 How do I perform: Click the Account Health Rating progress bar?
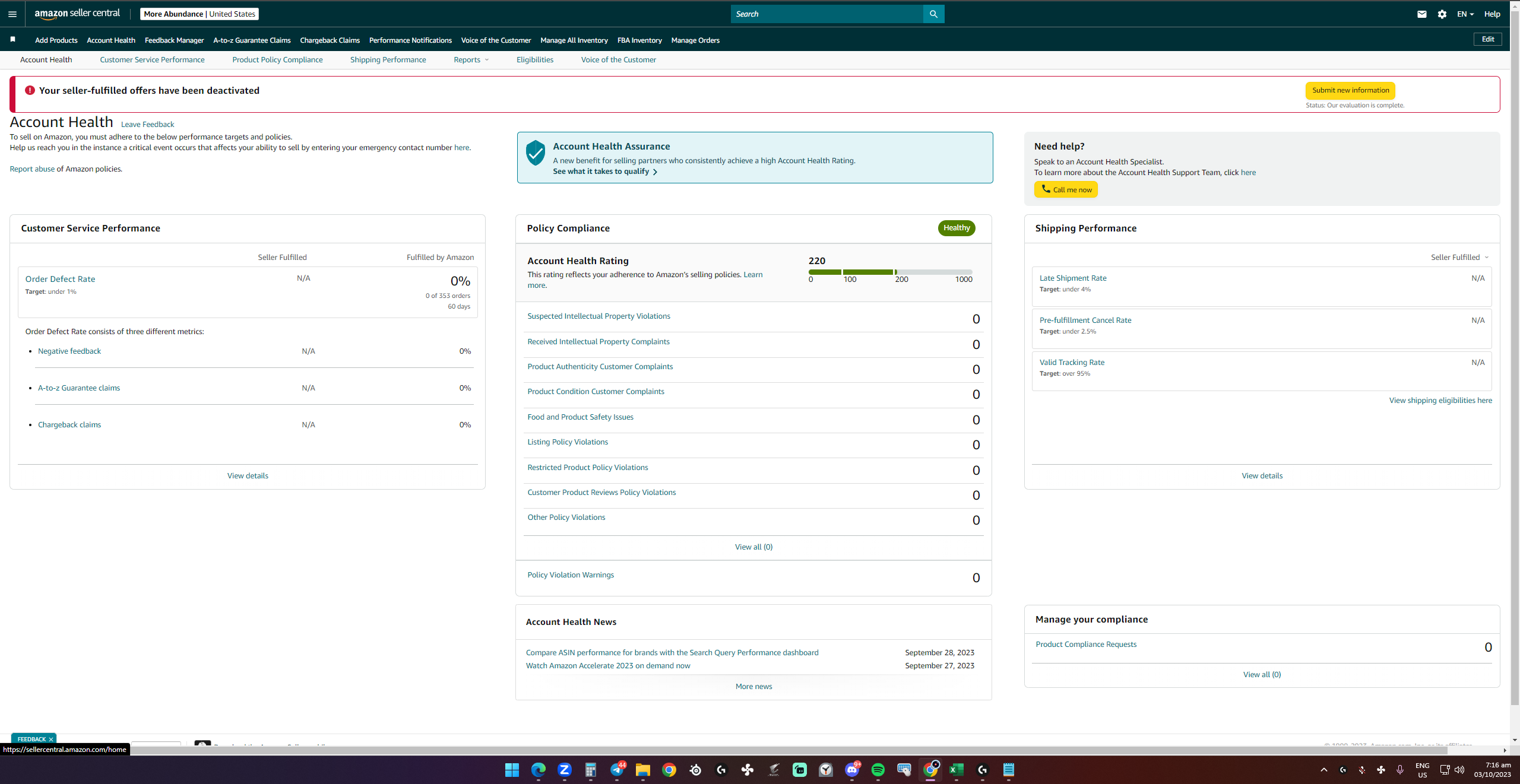coord(890,272)
